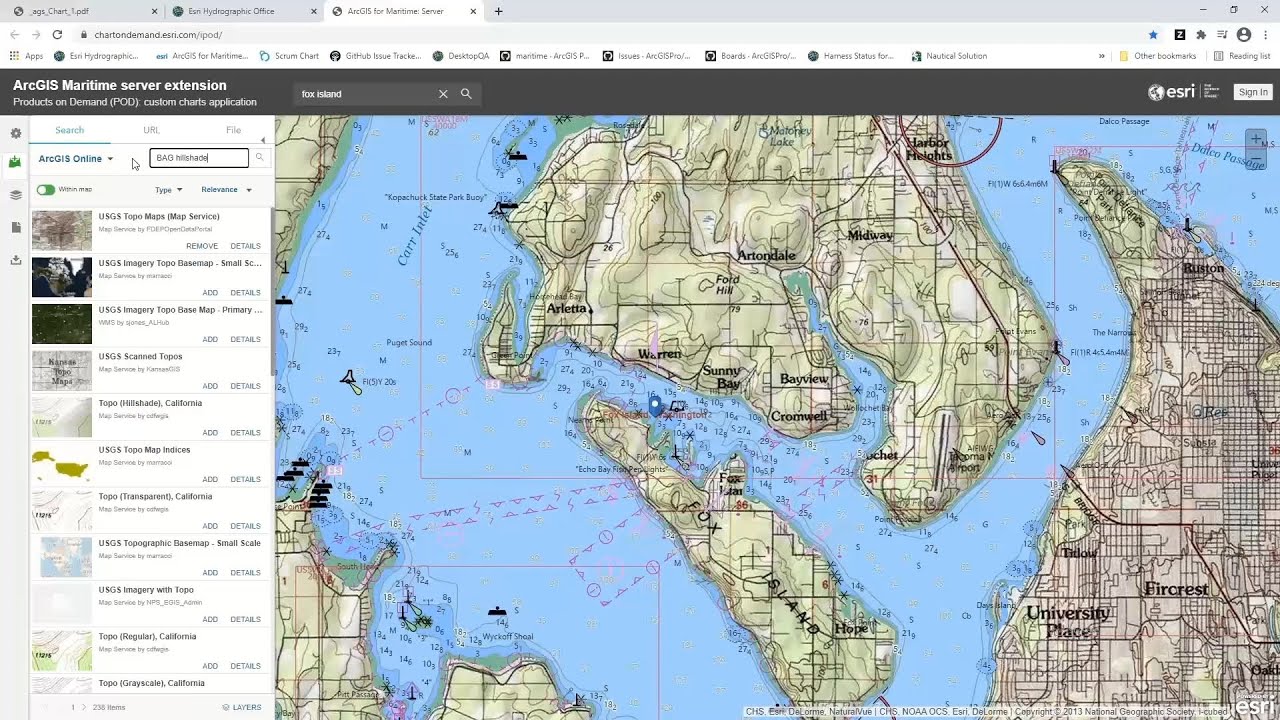Reload the page
This screenshot has width=1280, height=720.
pyautogui.click(x=57, y=35)
